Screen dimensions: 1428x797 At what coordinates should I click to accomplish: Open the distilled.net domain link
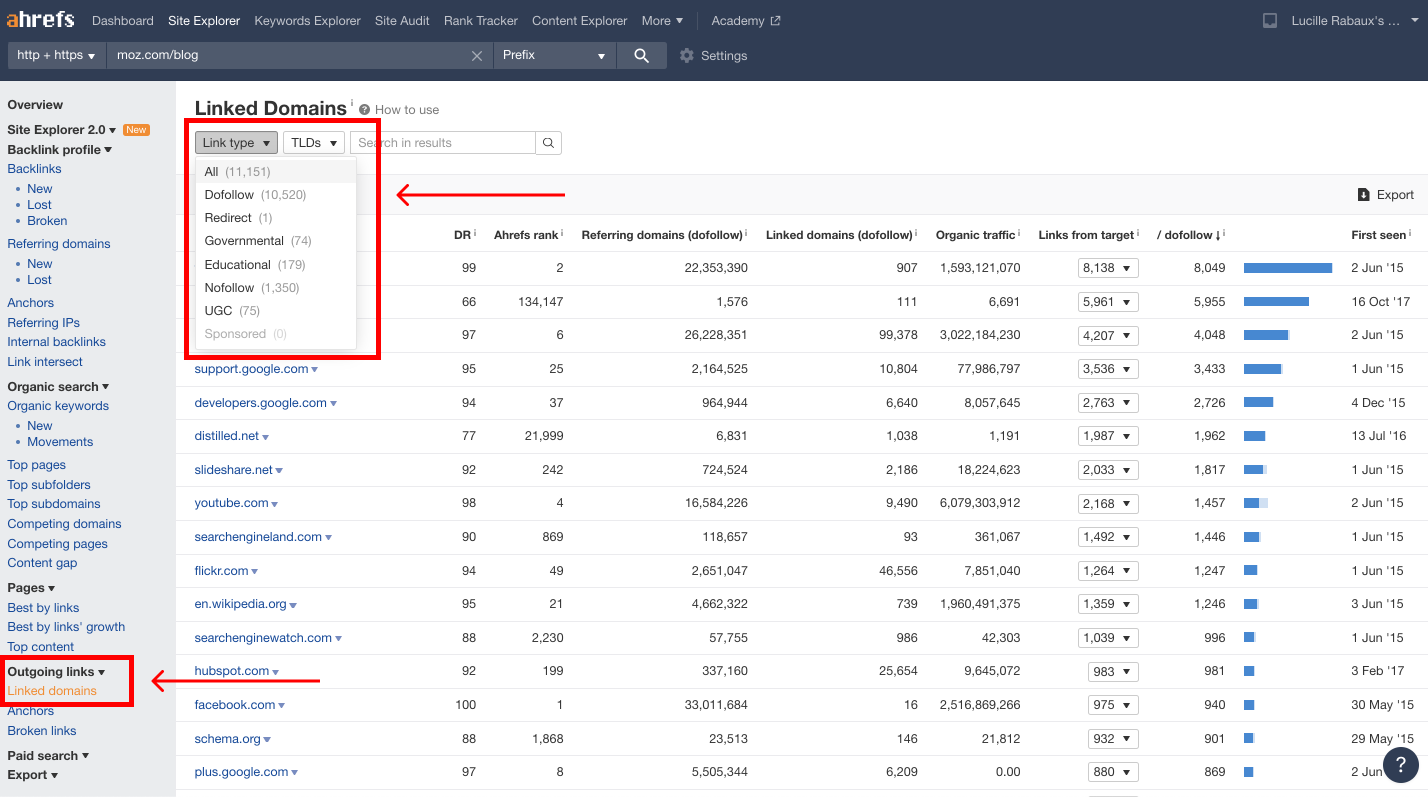pos(227,436)
